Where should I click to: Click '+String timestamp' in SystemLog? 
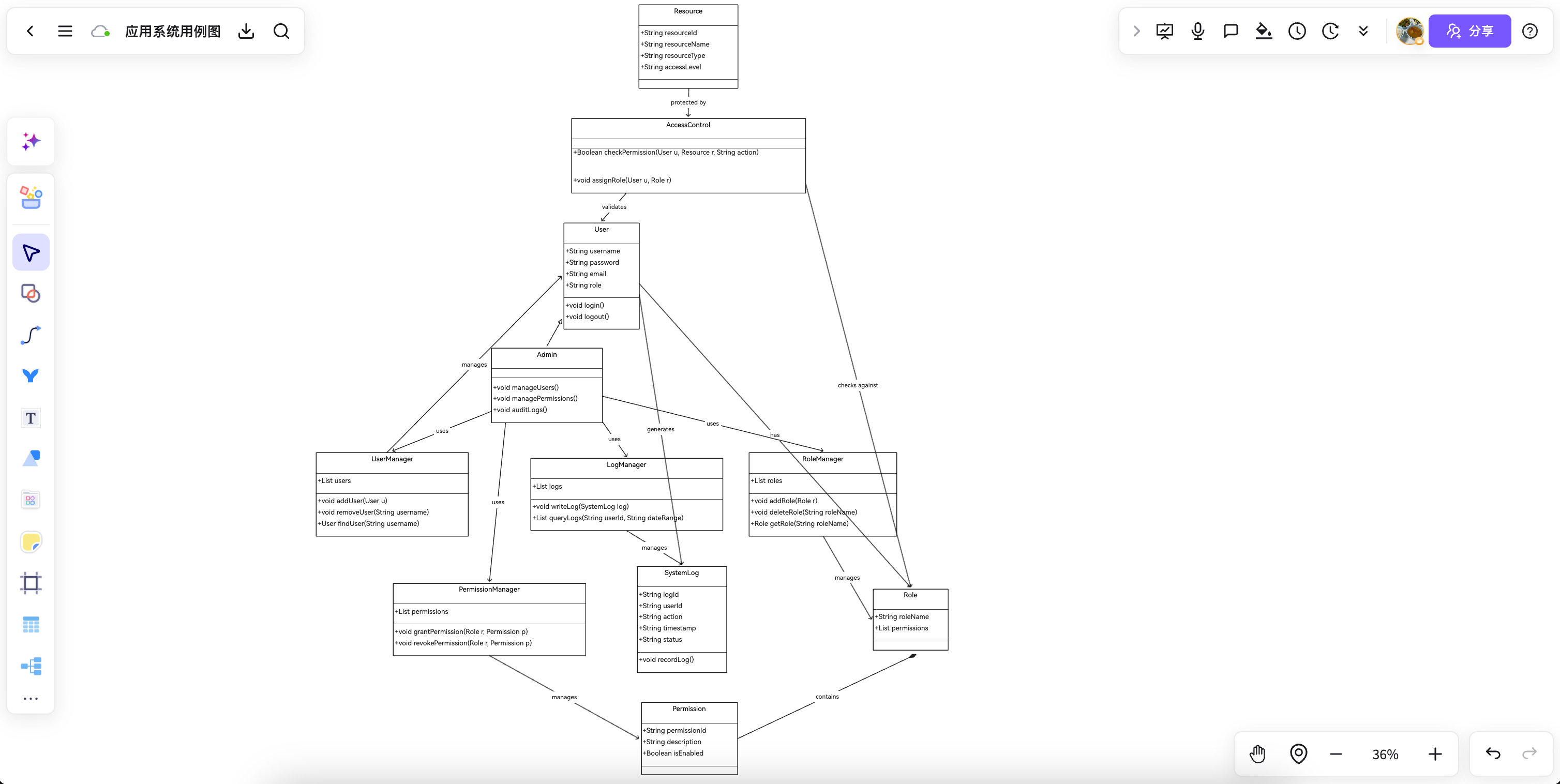point(667,628)
